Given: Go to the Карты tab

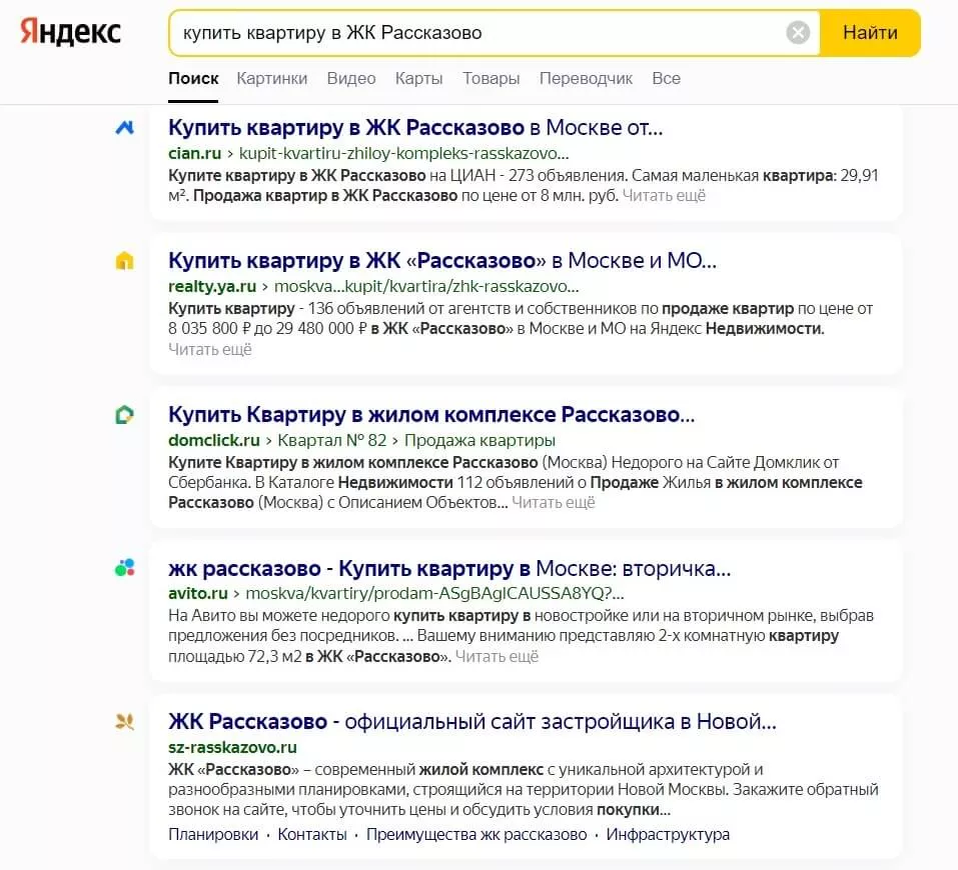Looking at the screenshot, I should 419,78.
